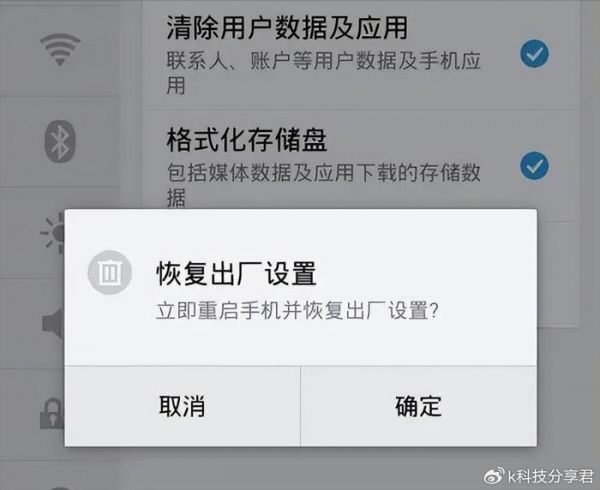Select the Bluetooth icon in the sidebar

60,141
